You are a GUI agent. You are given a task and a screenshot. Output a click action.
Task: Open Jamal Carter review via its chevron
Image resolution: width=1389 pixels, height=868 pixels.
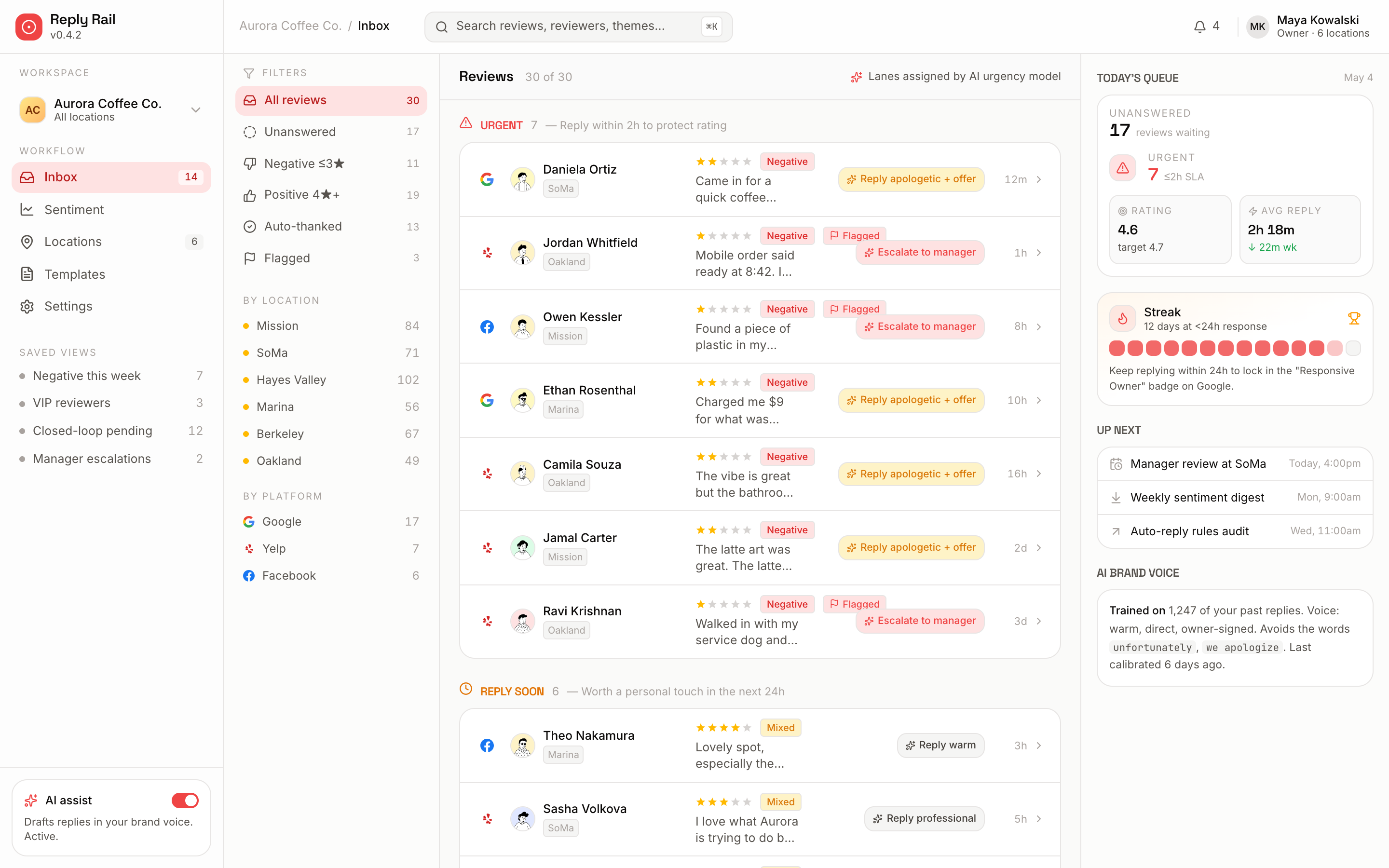[x=1039, y=548]
